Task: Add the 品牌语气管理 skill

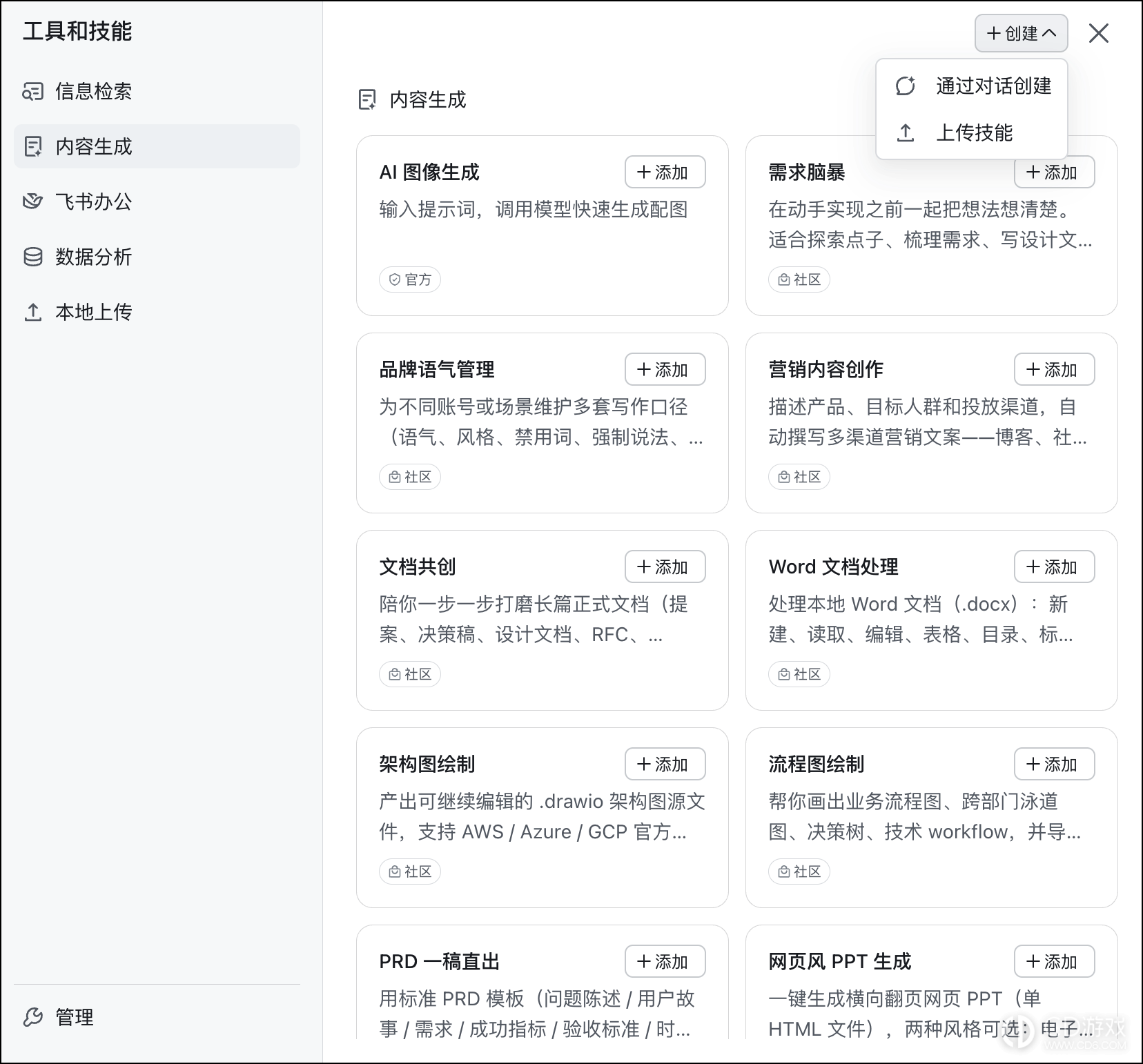Action: 665,369
